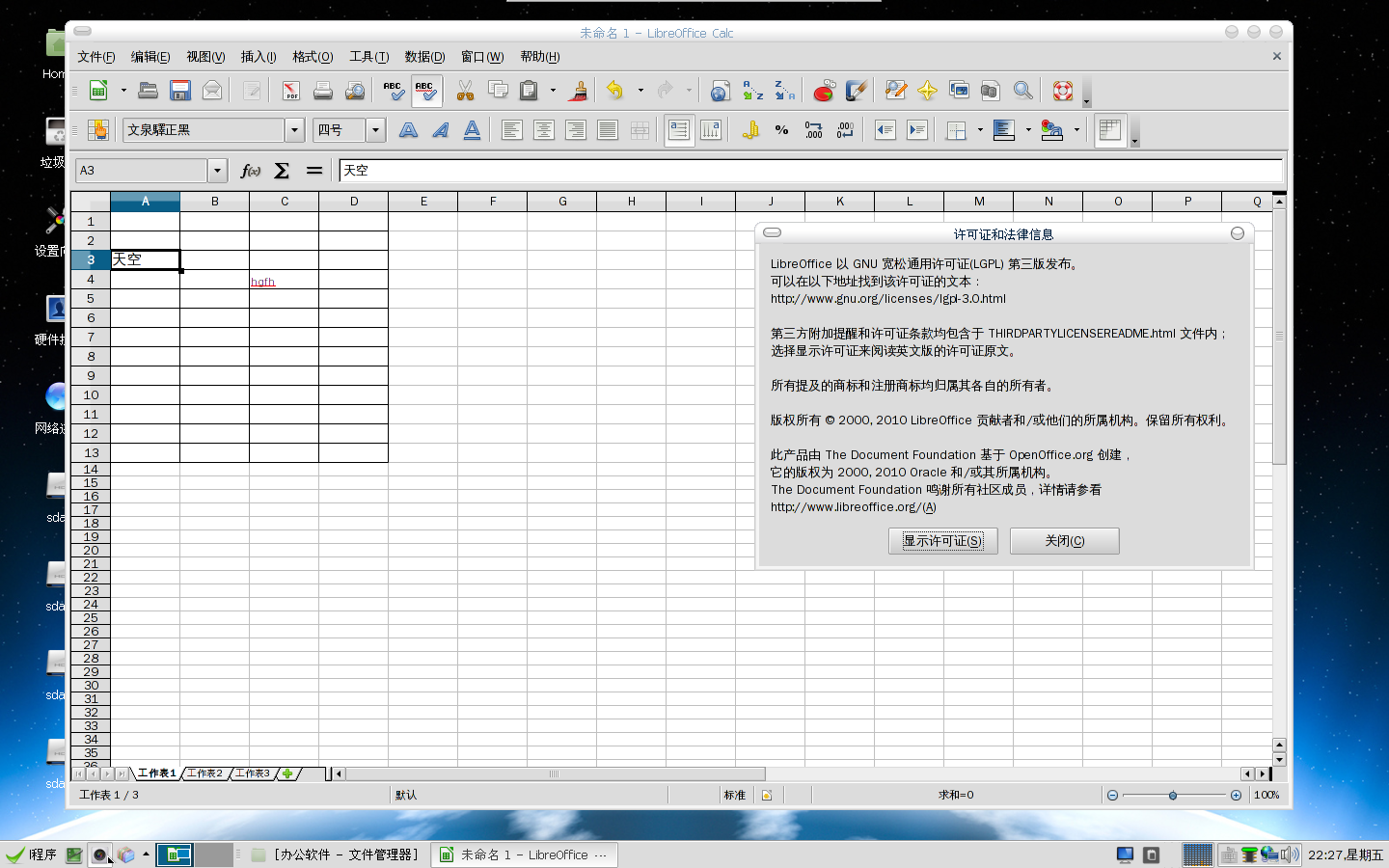Apply currency number format
The width and height of the screenshot is (1389, 868).
point(750,129)
